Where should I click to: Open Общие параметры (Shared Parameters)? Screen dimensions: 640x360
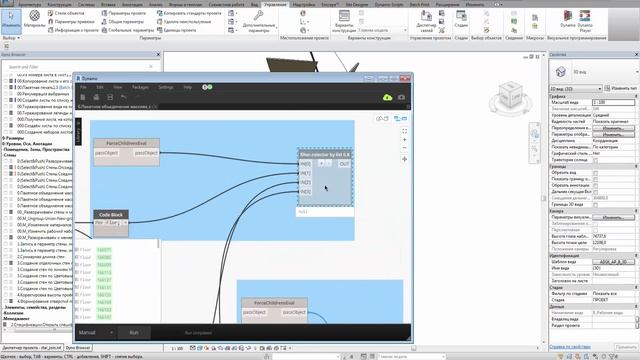[123, 22]
